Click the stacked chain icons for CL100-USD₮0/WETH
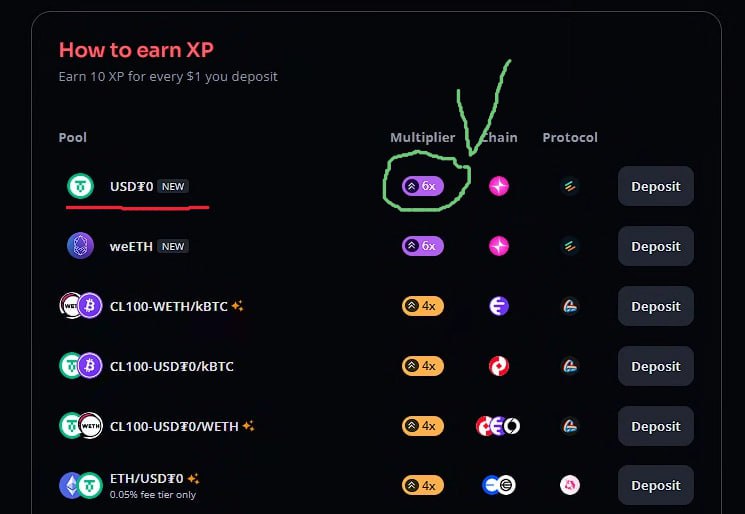The height and width of the screenshot is (514, 745). (498, 426)
